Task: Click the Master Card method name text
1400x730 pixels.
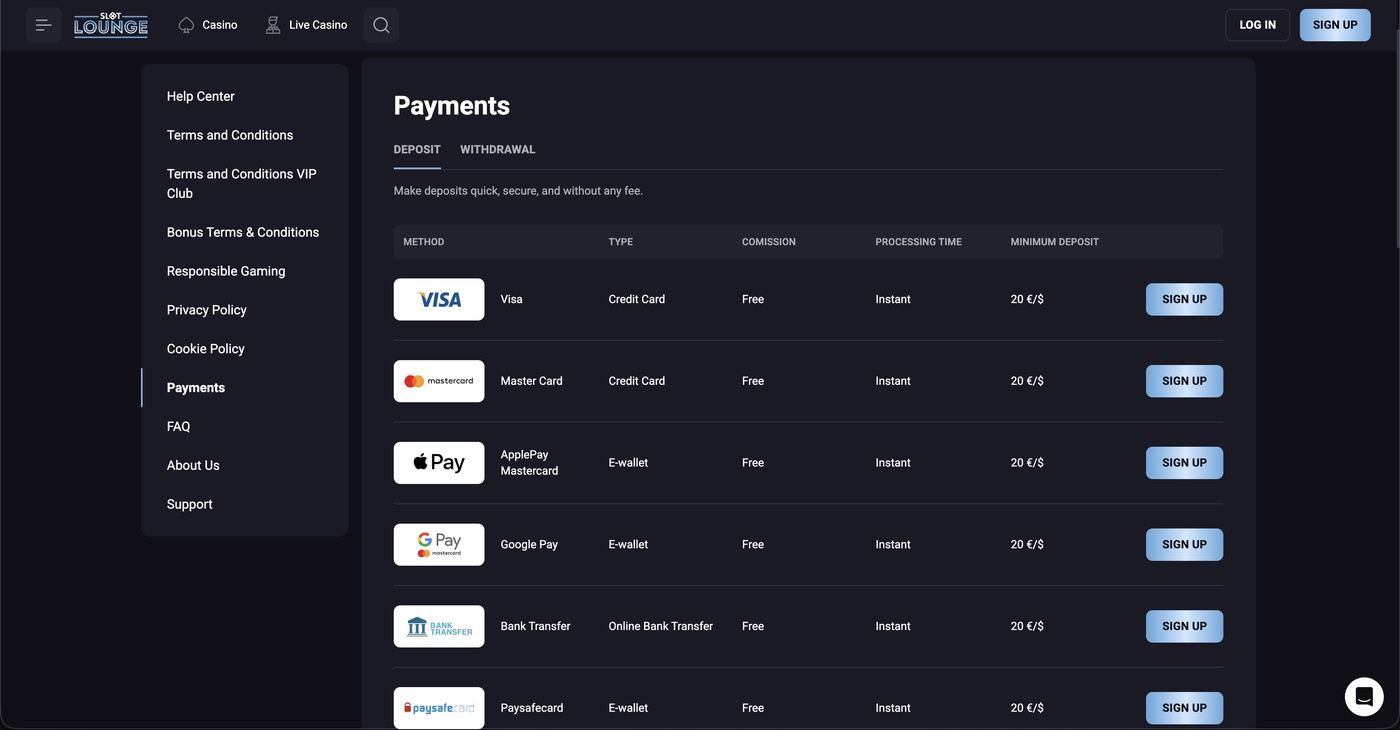Action: click(x=532, y=381)
